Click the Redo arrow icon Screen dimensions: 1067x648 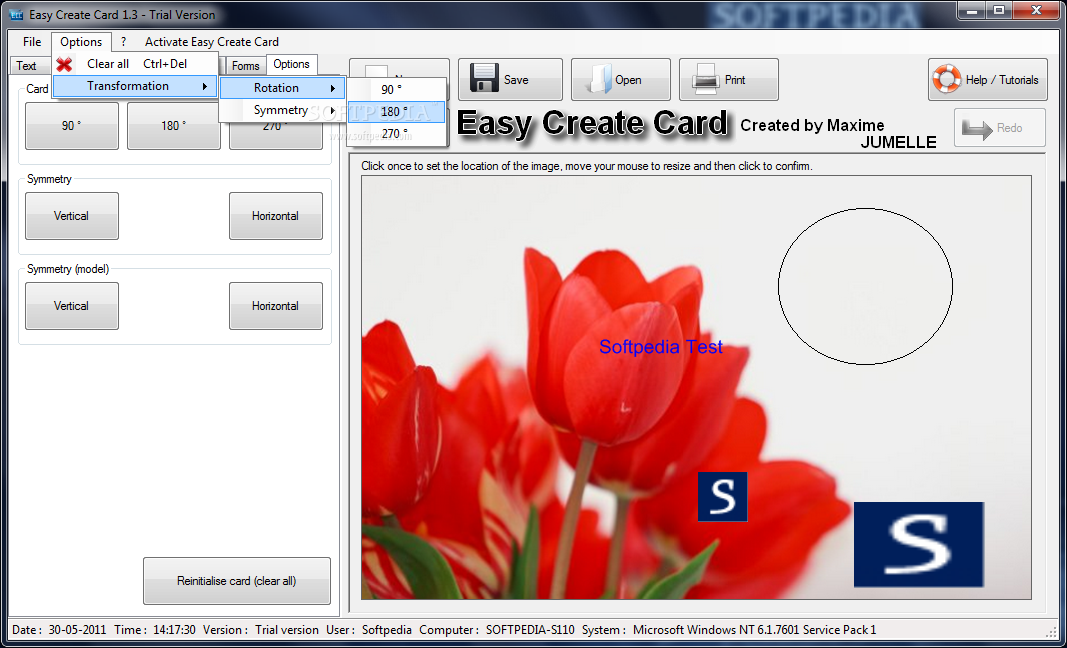(977, 129)
